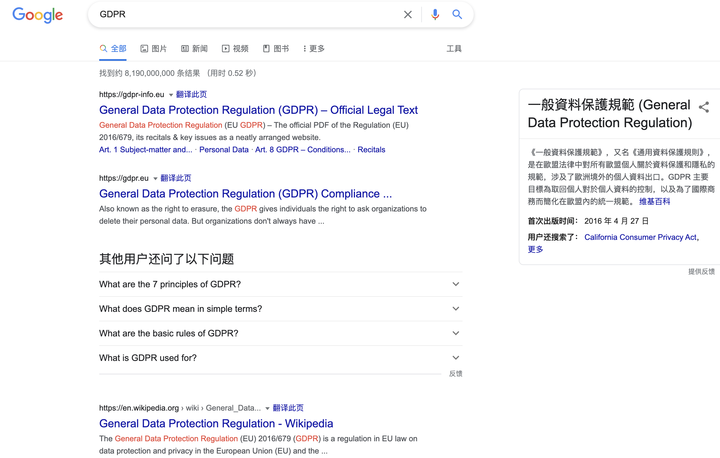Open the GDPR Compliance result title

pos(246,194)
